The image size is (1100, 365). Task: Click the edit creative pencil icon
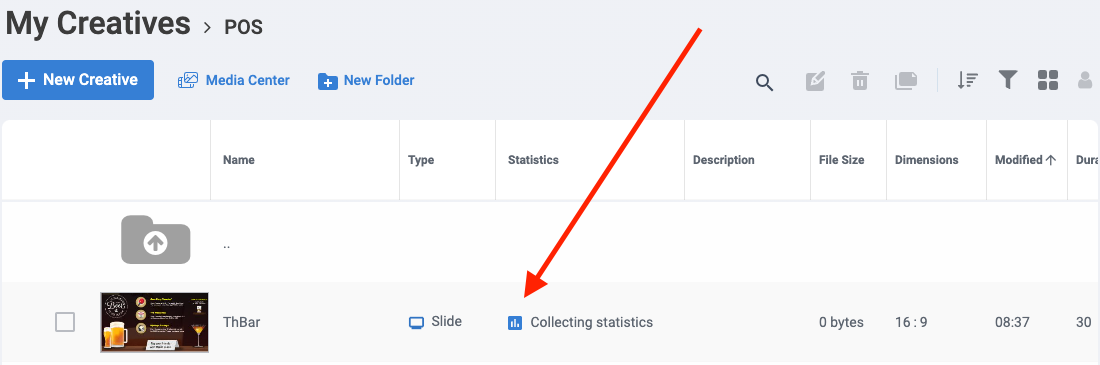pos(815,81)
